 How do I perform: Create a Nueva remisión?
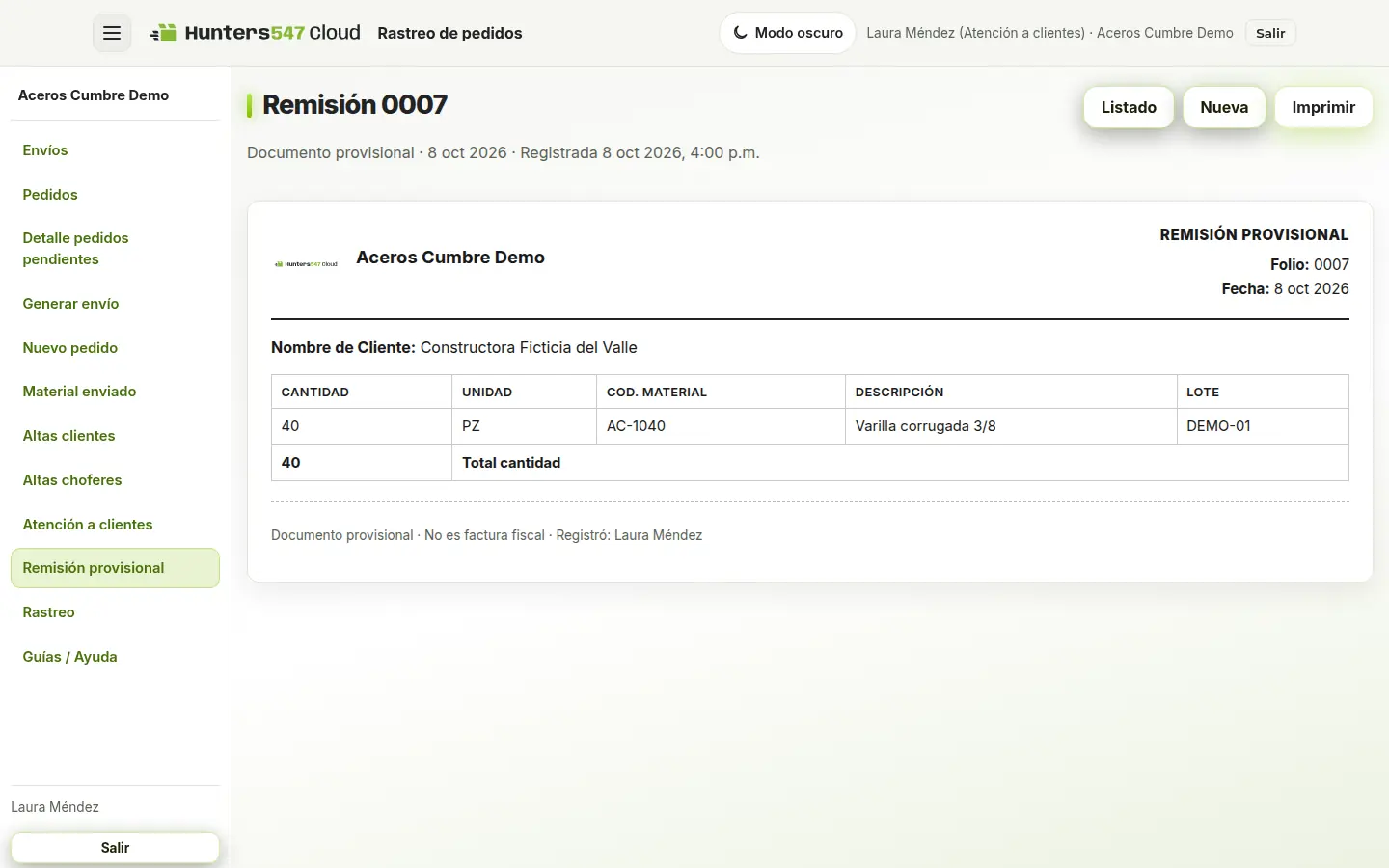tap(1224, 107)
